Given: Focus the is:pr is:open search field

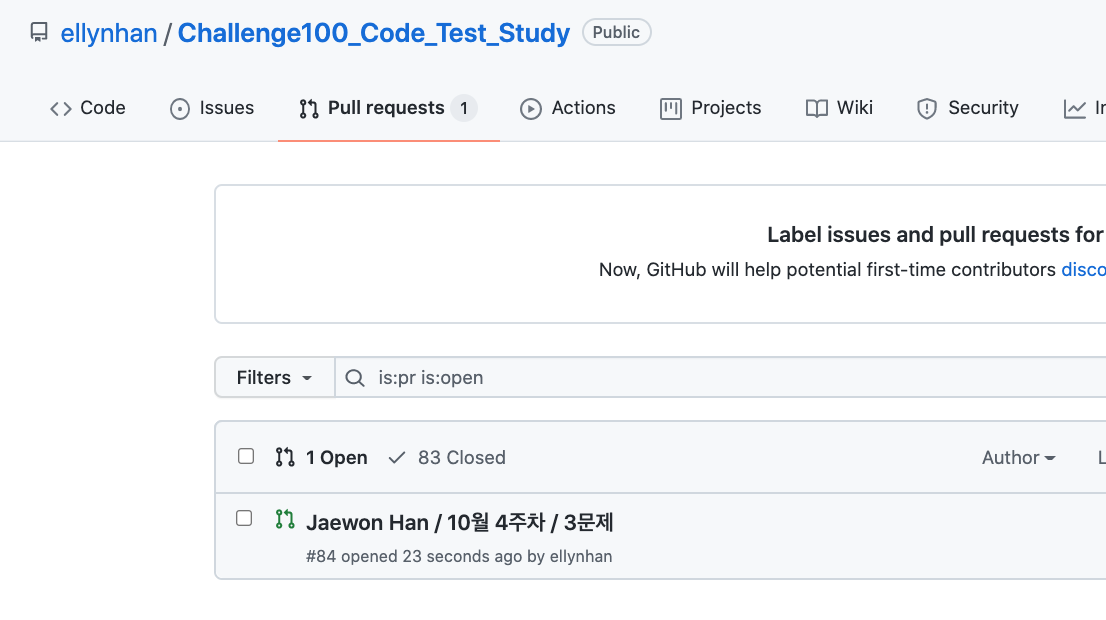Looking at the screenshot, I should coord(700,378).
